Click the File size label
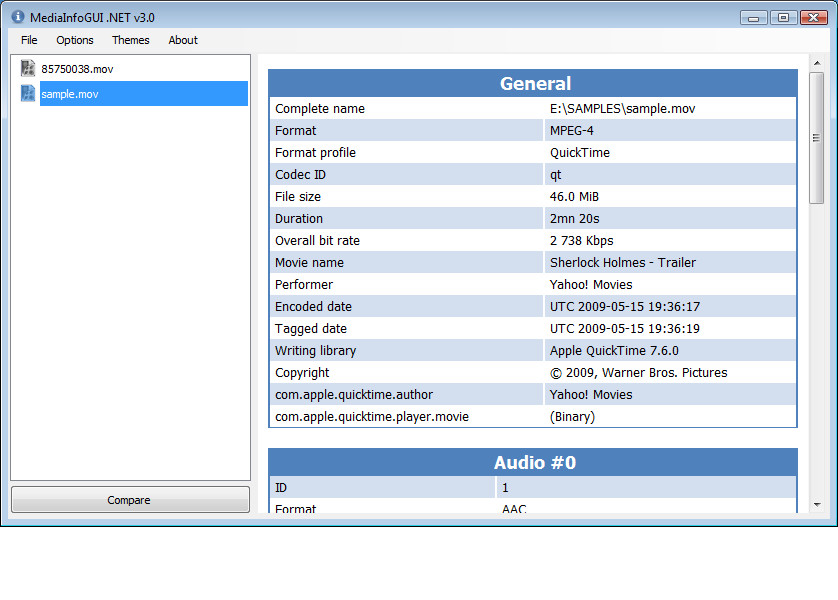Image resolution: width=838 pixels, height=600 pixels. (x=298, y=197)
